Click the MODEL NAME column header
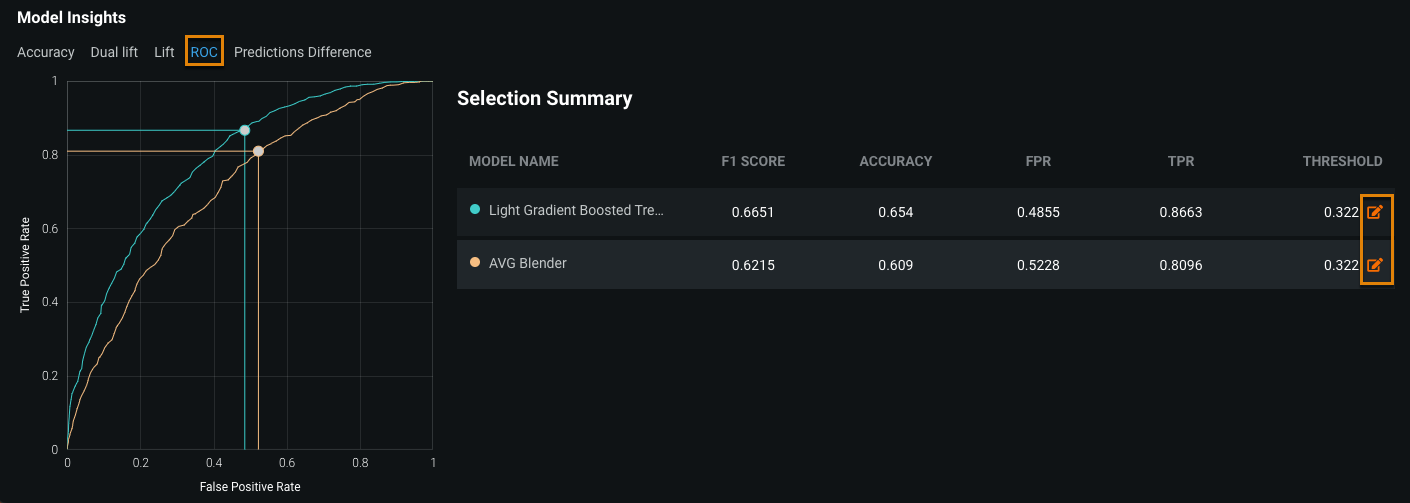This screenshot has height=503, width=1410. point(513,161)
